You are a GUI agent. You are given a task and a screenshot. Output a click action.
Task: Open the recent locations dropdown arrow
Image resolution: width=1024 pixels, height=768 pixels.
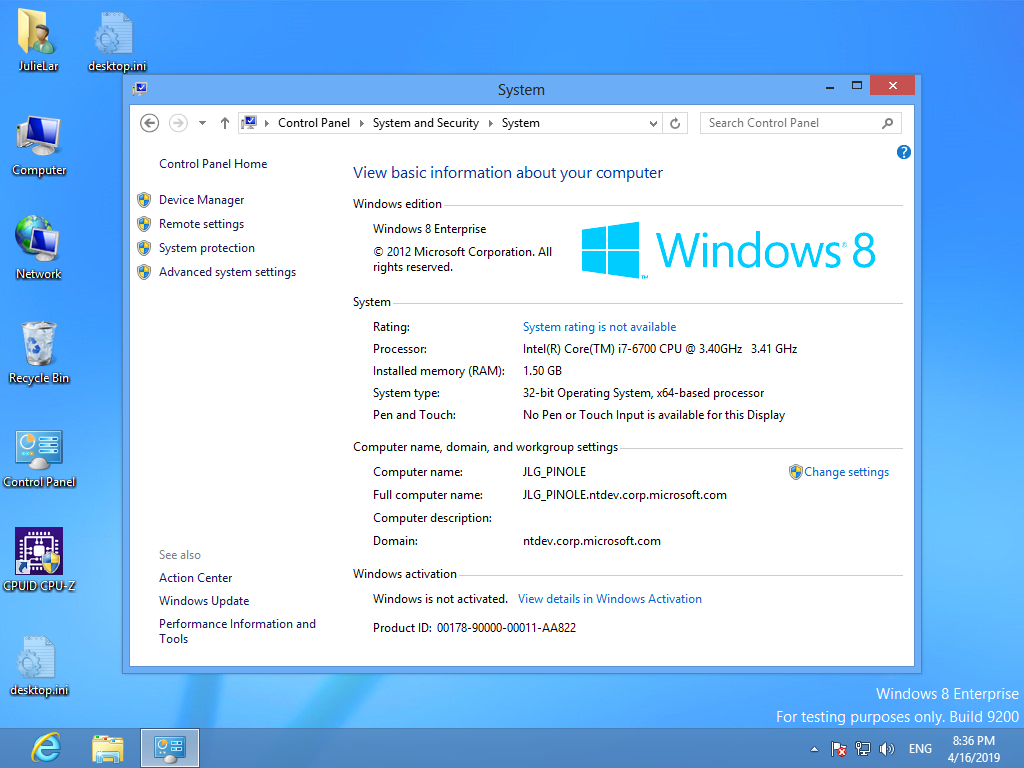coord(202,123)
